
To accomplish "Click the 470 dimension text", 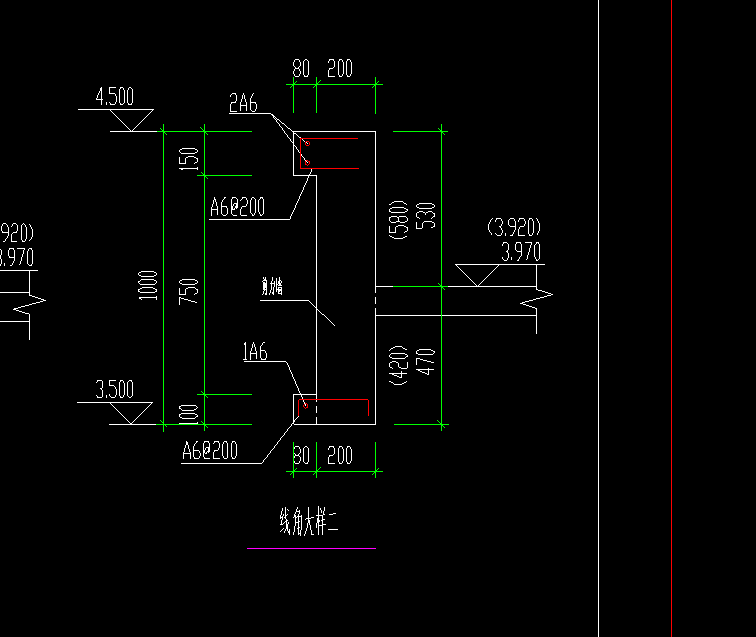I will point(426,362).
